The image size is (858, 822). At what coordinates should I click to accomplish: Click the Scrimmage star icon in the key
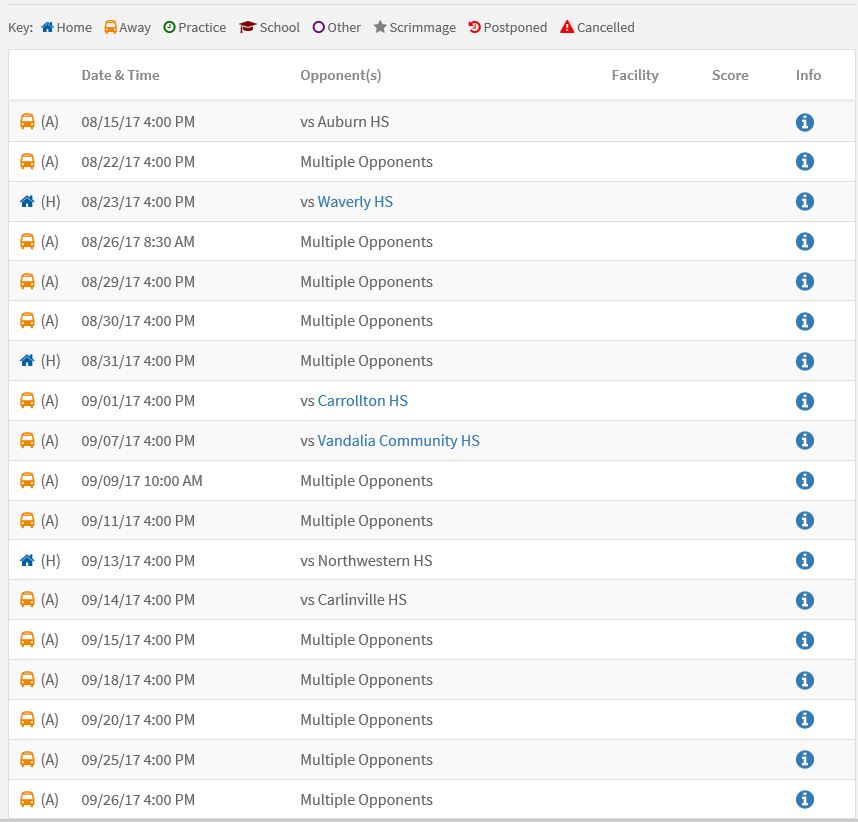[x=380, y=27]
